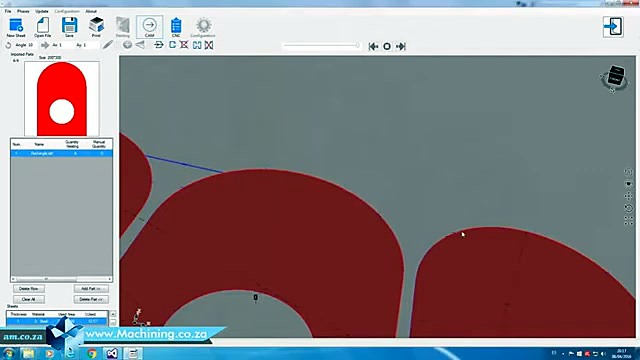640x360 pixels.
Task: Open the Phases menu
Action: 23,11
